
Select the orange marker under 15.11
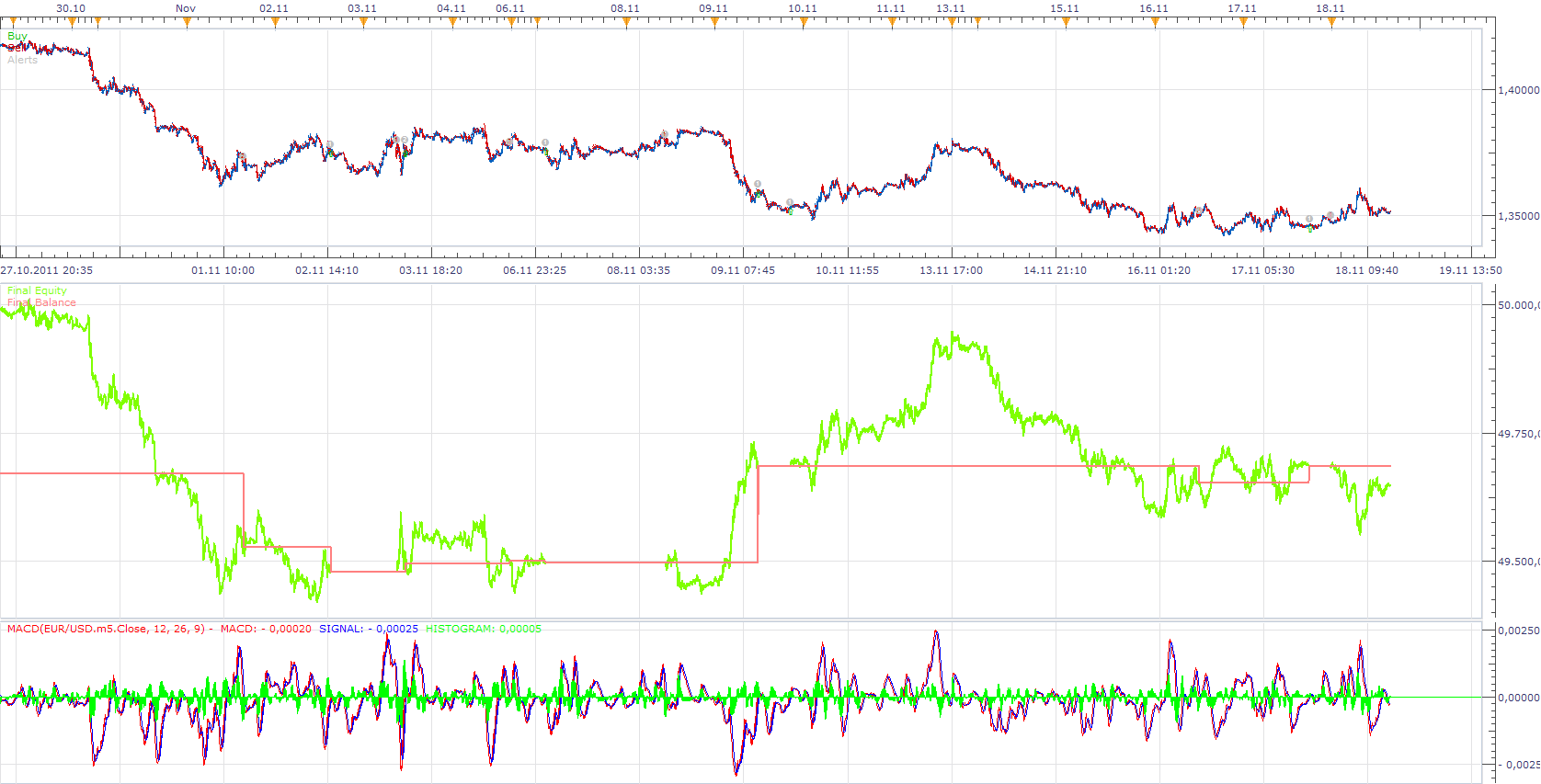1066,22
